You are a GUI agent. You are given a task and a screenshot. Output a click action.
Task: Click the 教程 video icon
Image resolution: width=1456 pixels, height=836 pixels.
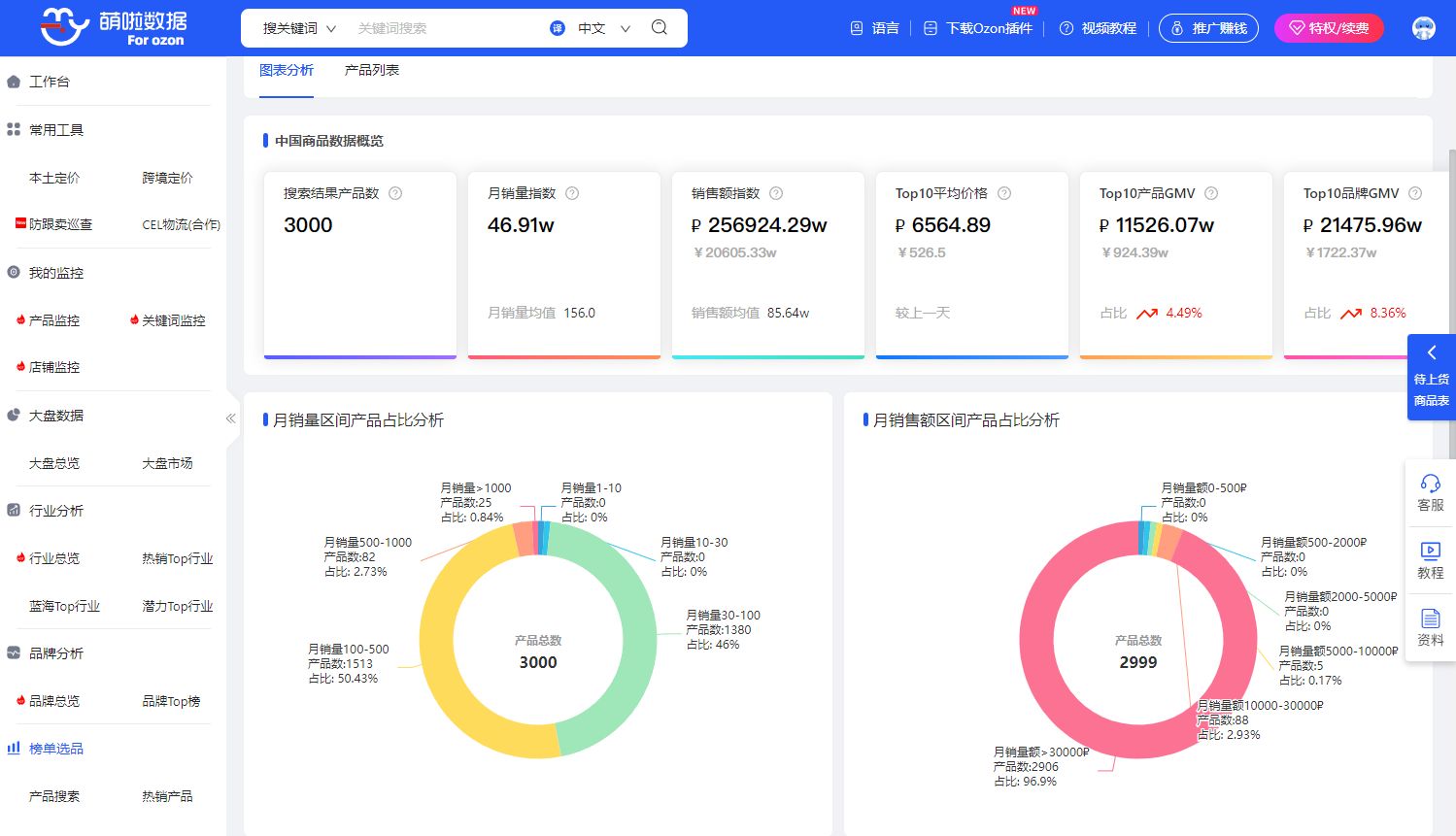coord(1431,551)
